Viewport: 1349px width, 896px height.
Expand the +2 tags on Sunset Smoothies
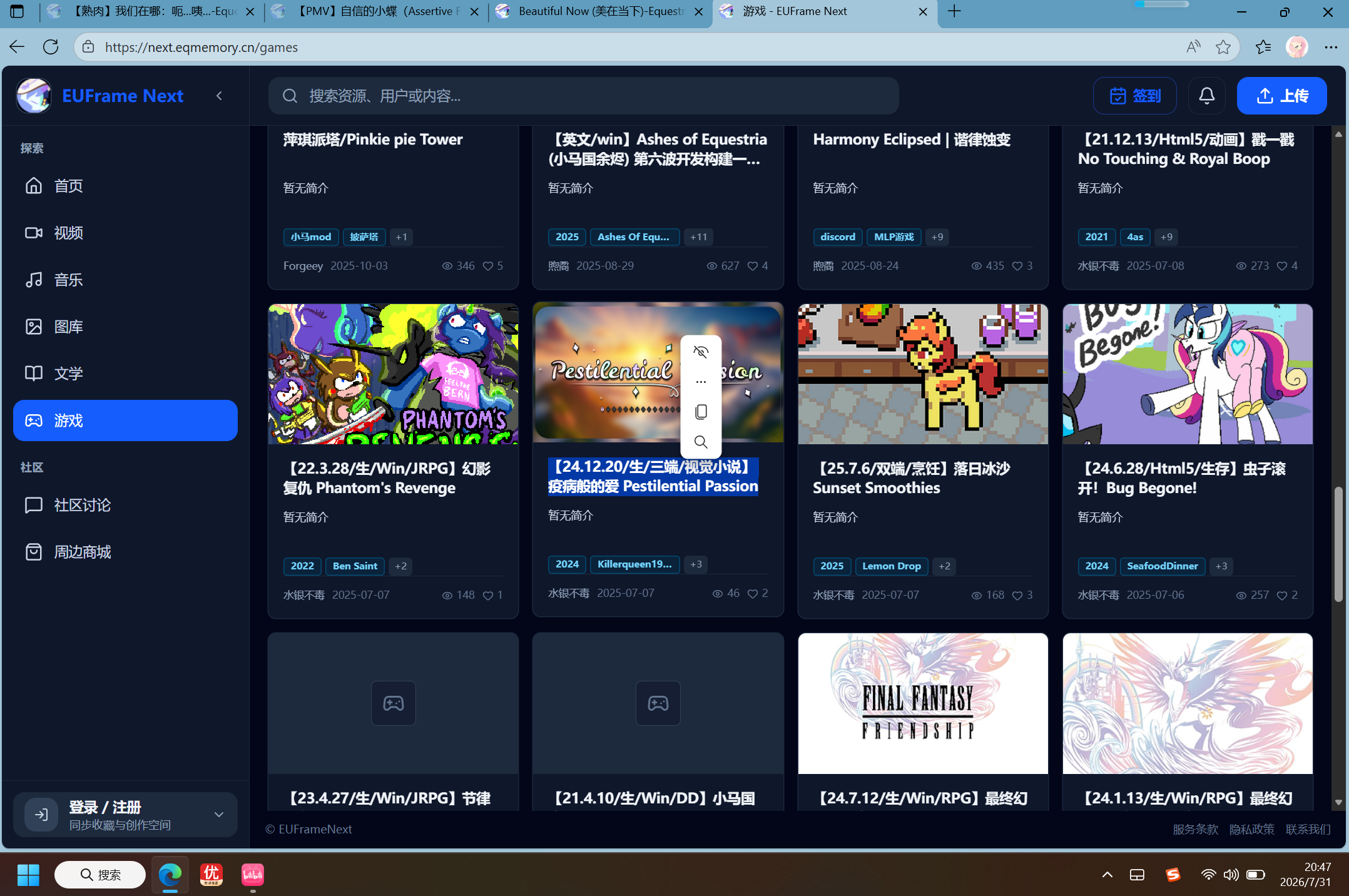[945, 566]
